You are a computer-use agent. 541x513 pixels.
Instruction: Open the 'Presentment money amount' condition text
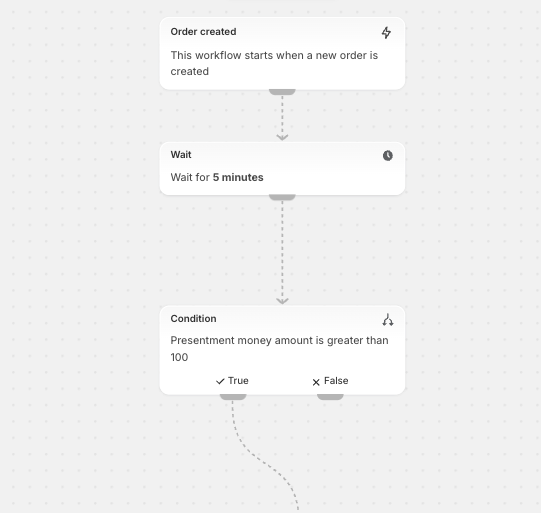click(279, 348)
